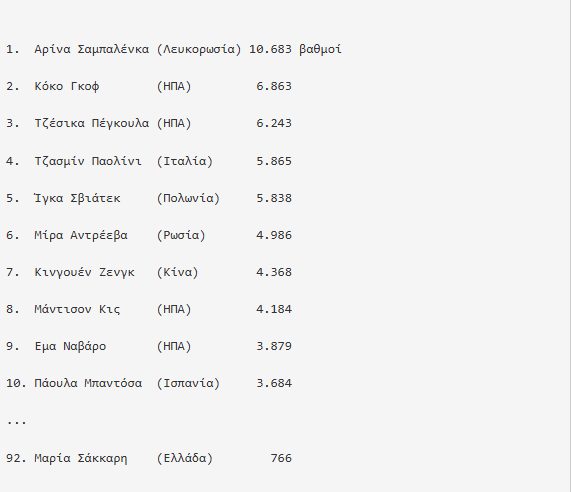Screen dimensions: 571x492
Task: Click the country (Πολωνία)
Action: pyautogui.click(x=188, y=198)
